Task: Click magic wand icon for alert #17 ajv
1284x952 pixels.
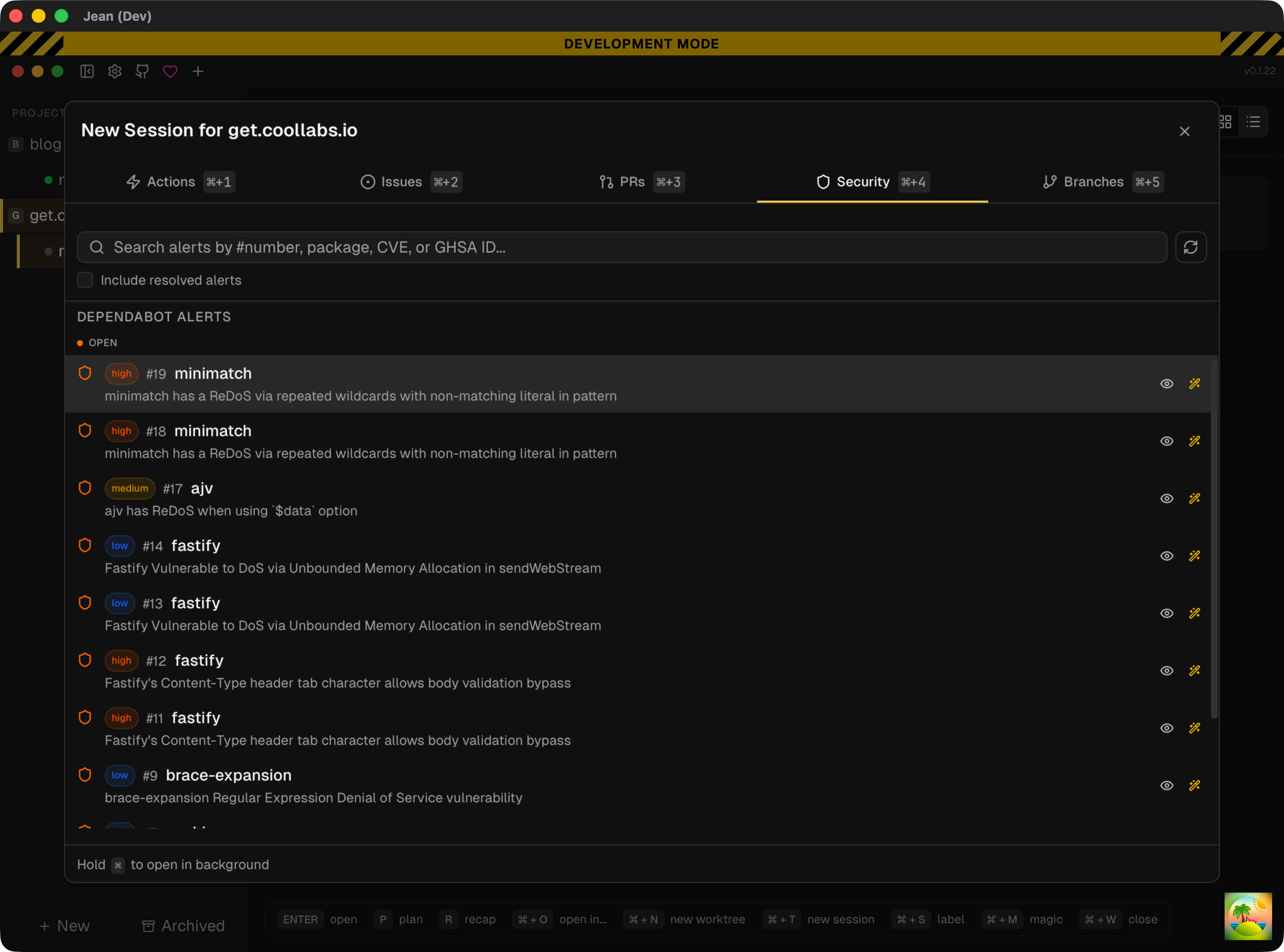Action: 1194,498
